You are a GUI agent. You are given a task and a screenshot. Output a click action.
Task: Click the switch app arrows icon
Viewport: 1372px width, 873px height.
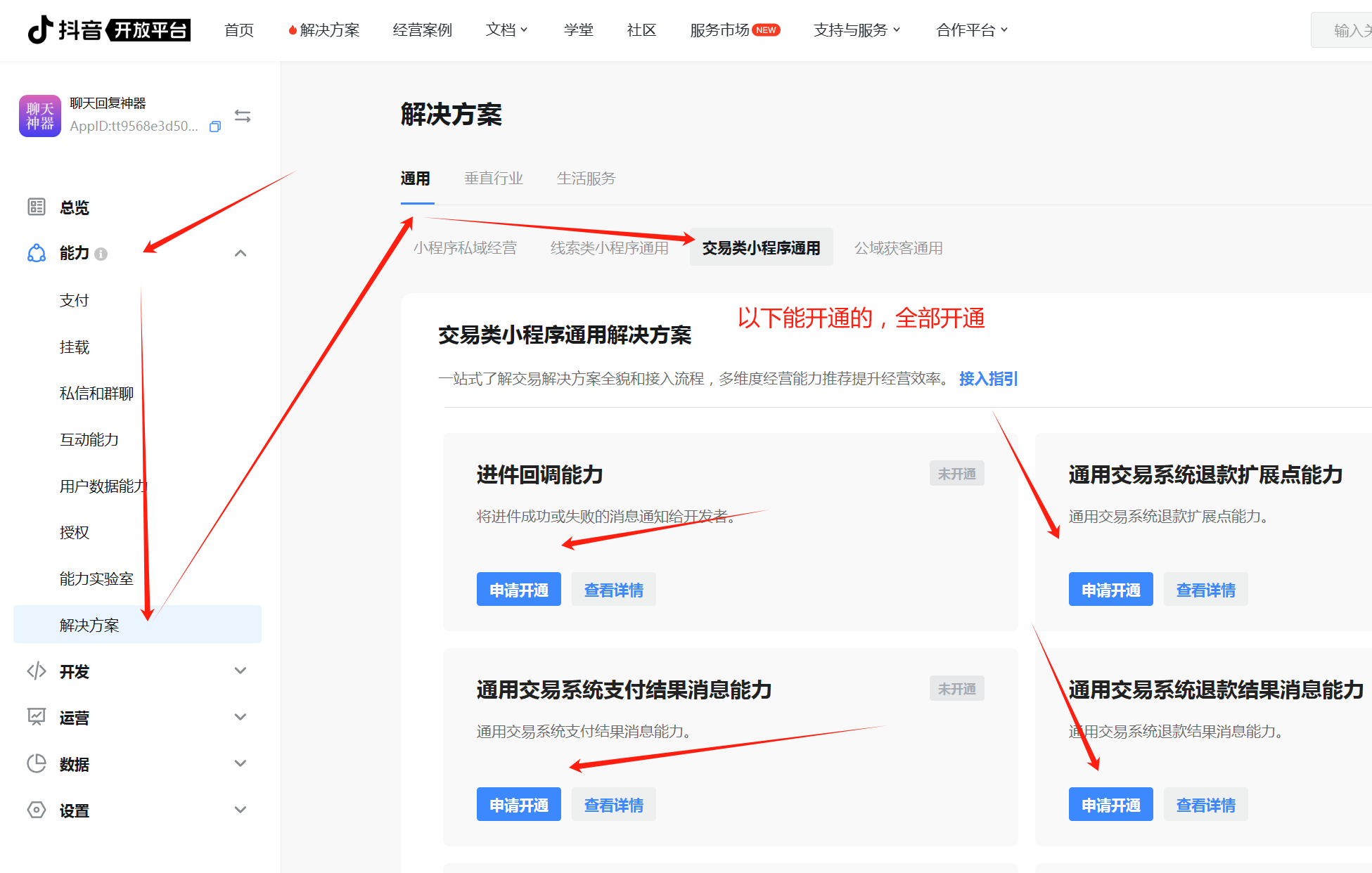243,116
